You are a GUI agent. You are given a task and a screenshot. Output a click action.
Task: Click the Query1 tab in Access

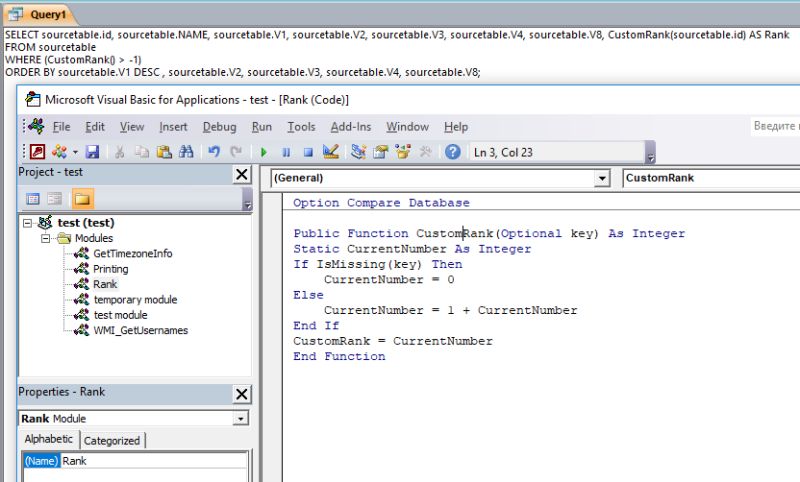(39, 14)
